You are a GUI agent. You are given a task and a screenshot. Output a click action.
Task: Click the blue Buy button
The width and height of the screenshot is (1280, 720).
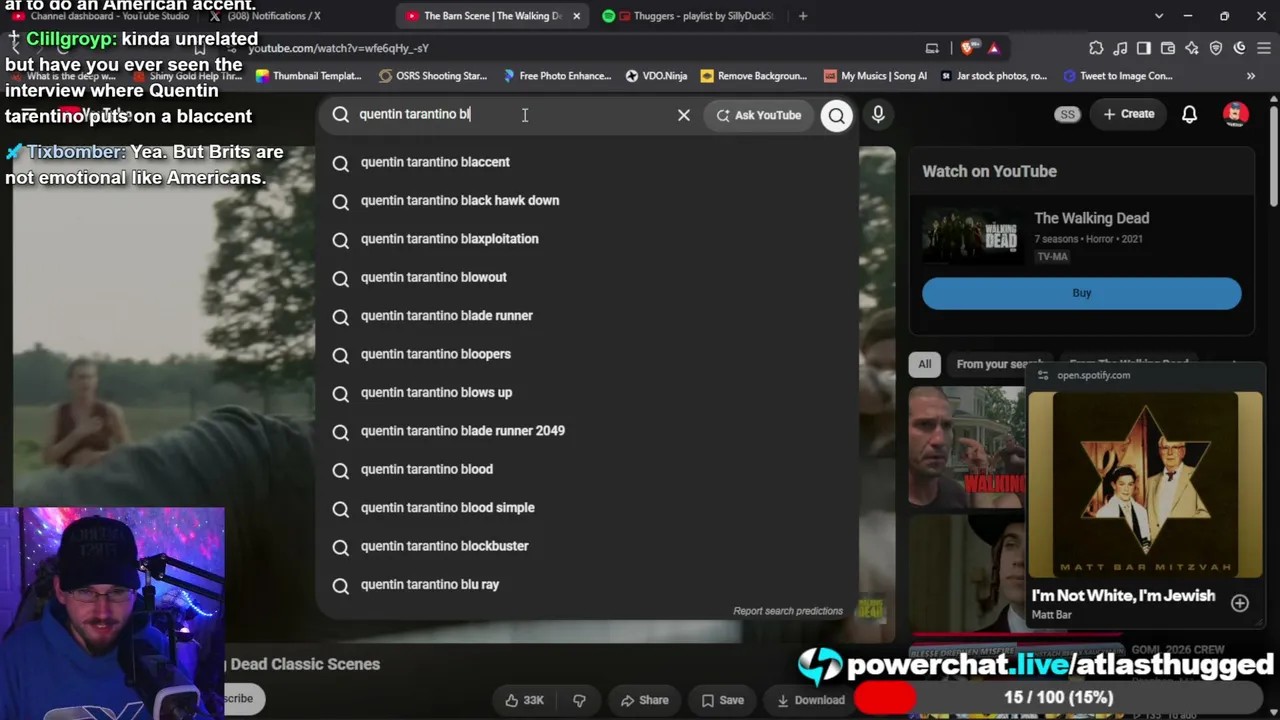point(1082,293)
